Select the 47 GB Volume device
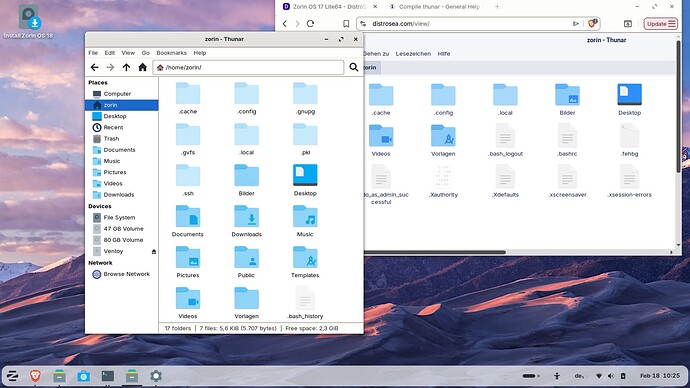Viewport: 690px width, 388px height. click(121, 229)
